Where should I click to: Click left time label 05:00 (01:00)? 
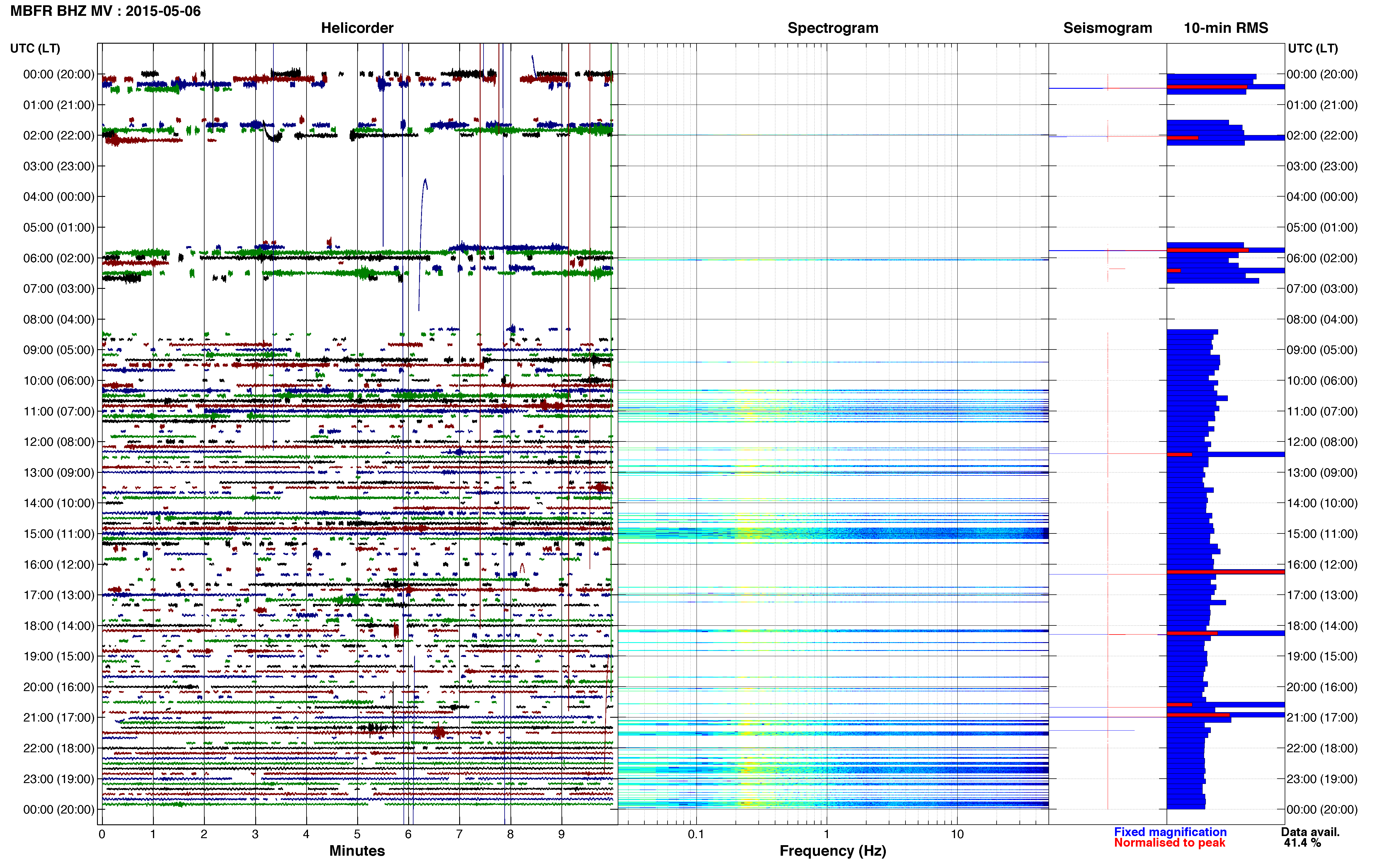tap(59, 227)
